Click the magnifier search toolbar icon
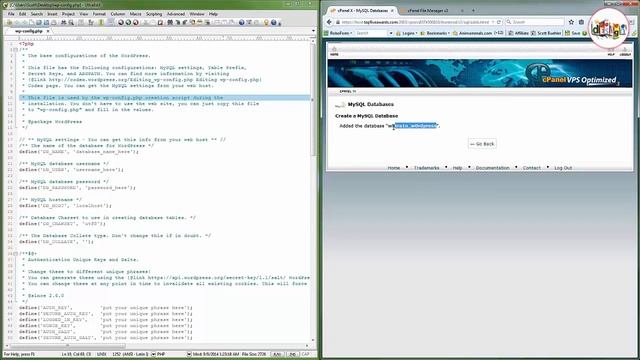 coord(71,22)
